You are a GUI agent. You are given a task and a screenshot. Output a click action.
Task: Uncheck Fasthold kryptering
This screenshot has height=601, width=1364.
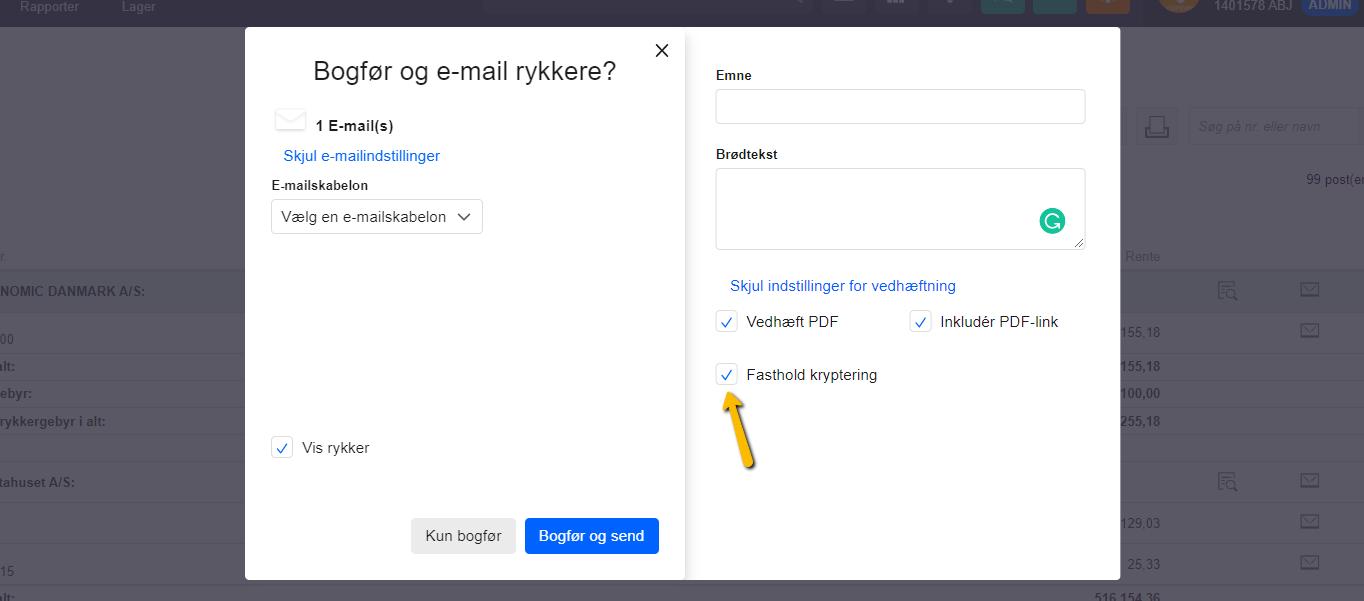[x=726, y=374]
